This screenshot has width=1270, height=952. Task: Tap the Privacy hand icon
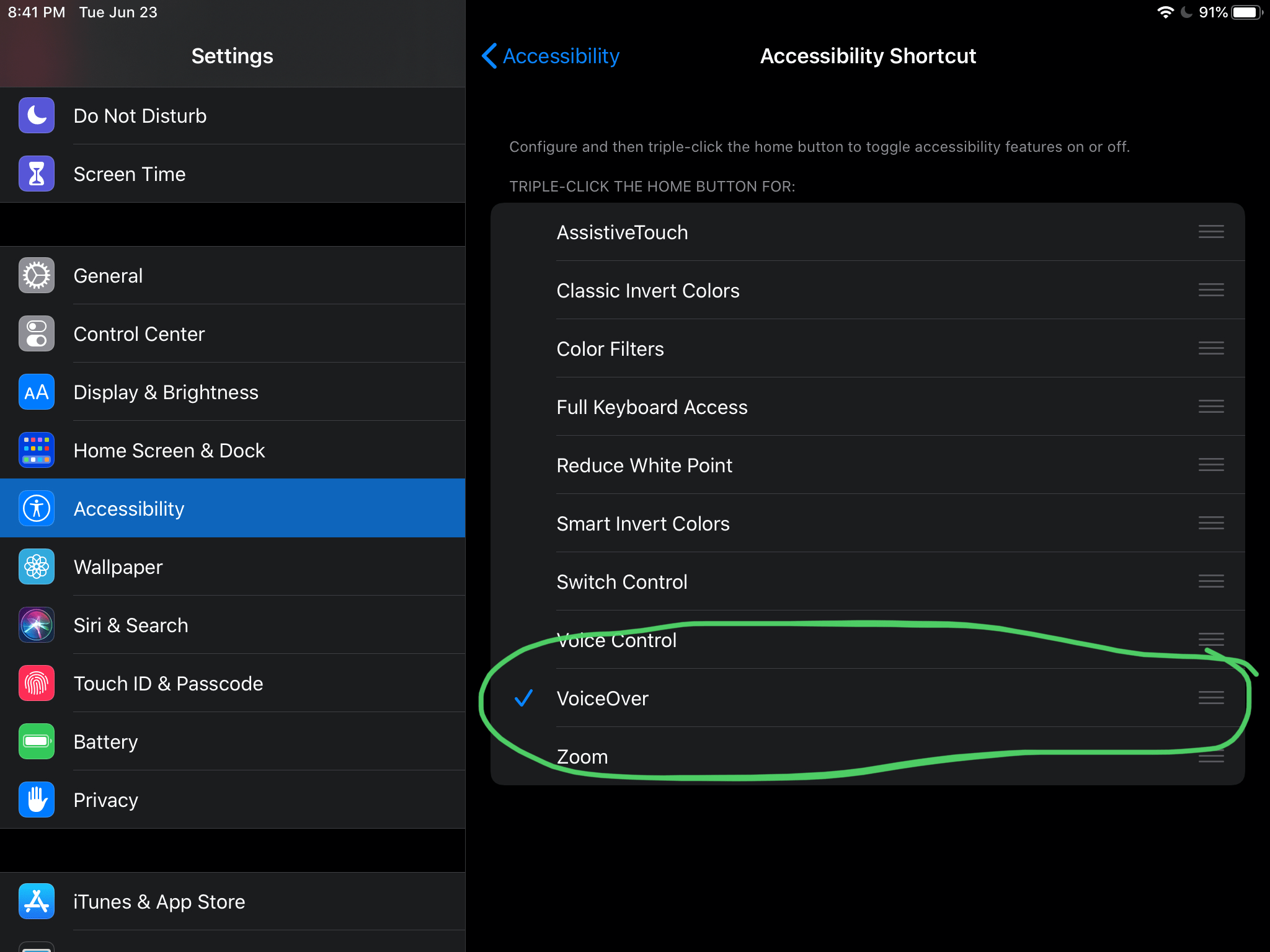(37, 800)
